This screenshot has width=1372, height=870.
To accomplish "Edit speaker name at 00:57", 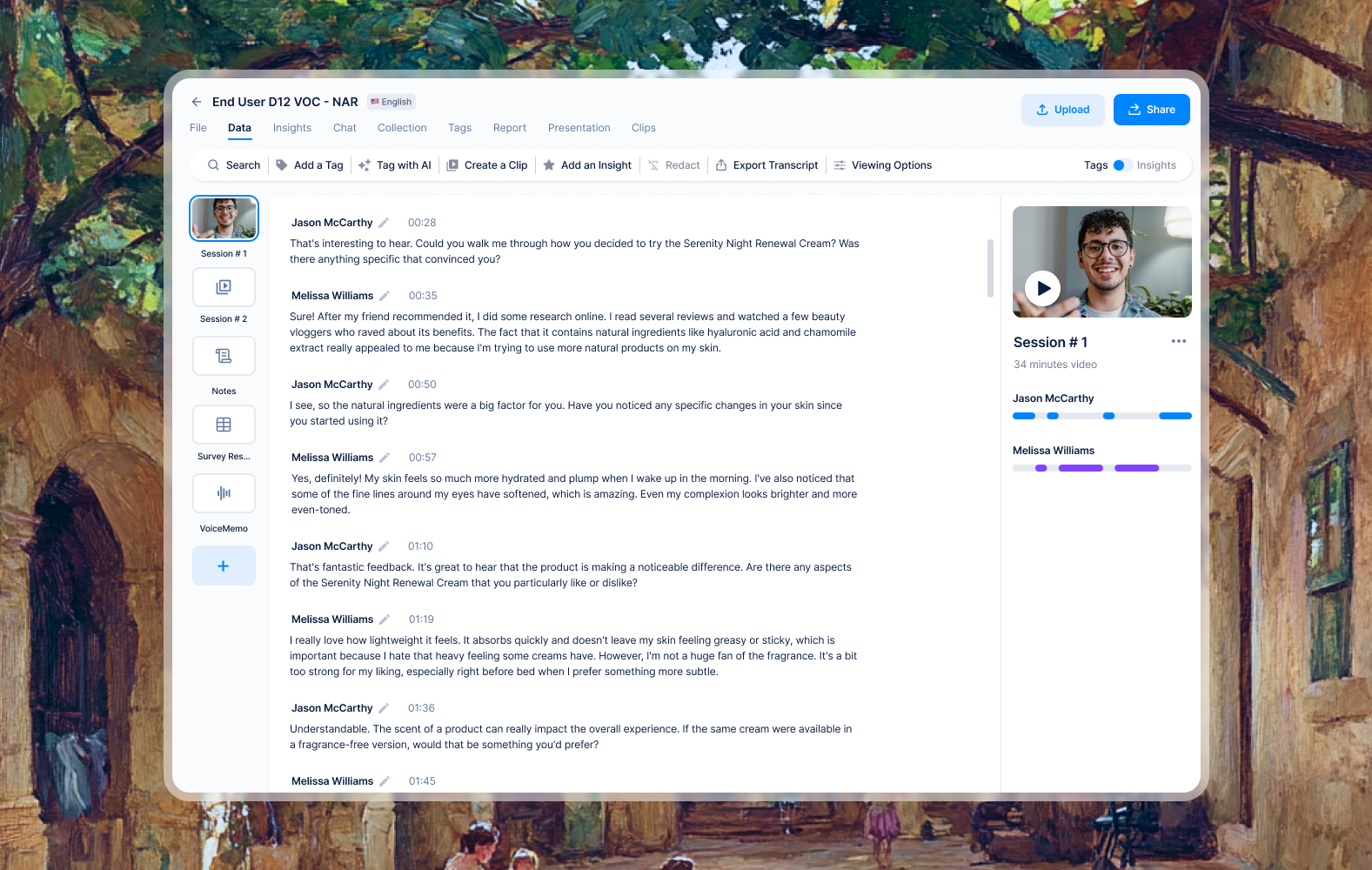I will coord(385,458).
